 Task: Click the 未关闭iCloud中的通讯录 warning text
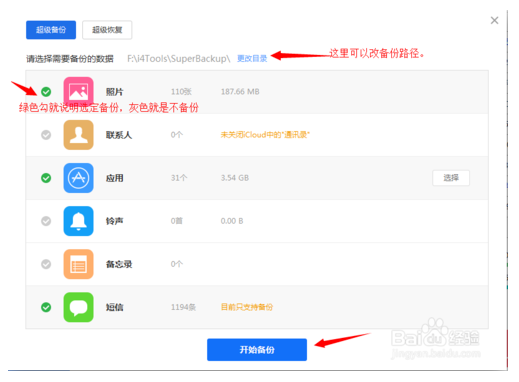click(265, 135)
